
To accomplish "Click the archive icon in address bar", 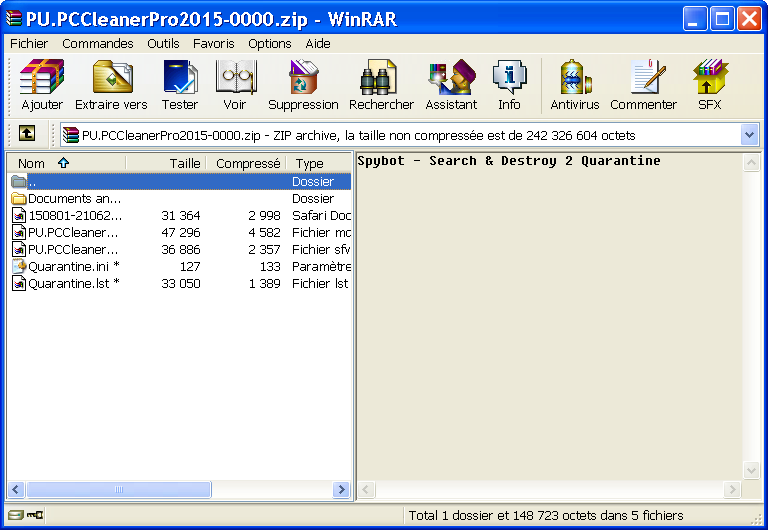I will pos(71,135).
